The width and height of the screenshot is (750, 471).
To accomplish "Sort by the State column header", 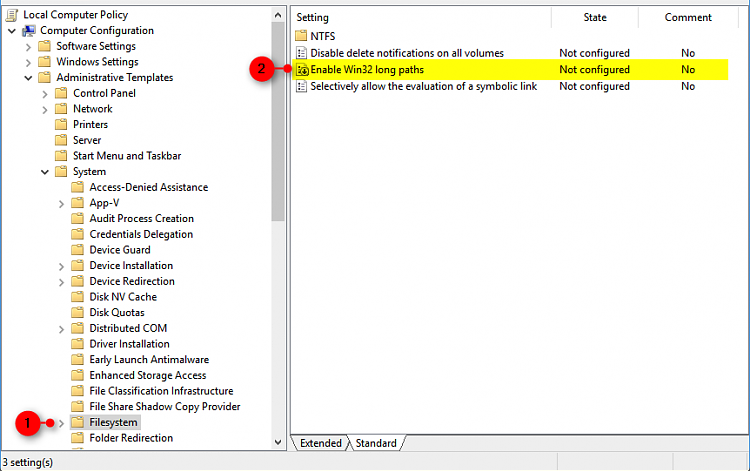I will pos(595,18).
